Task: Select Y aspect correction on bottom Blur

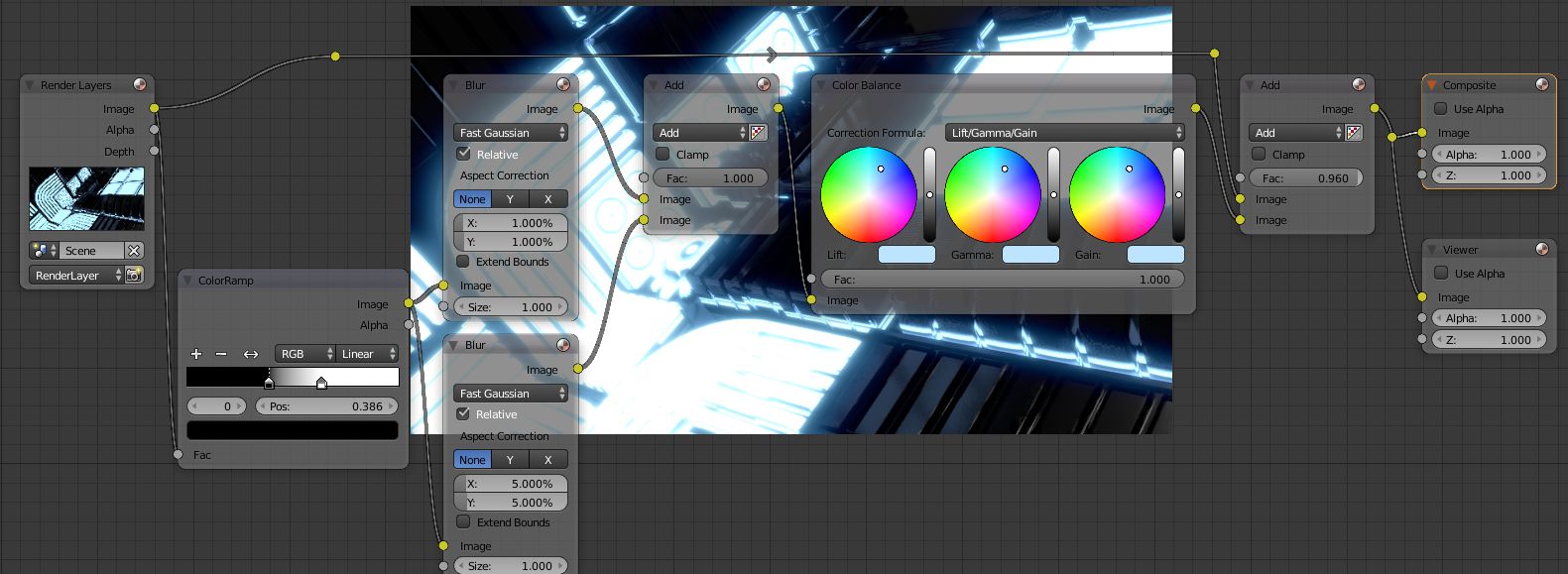Action: (510, 460)
